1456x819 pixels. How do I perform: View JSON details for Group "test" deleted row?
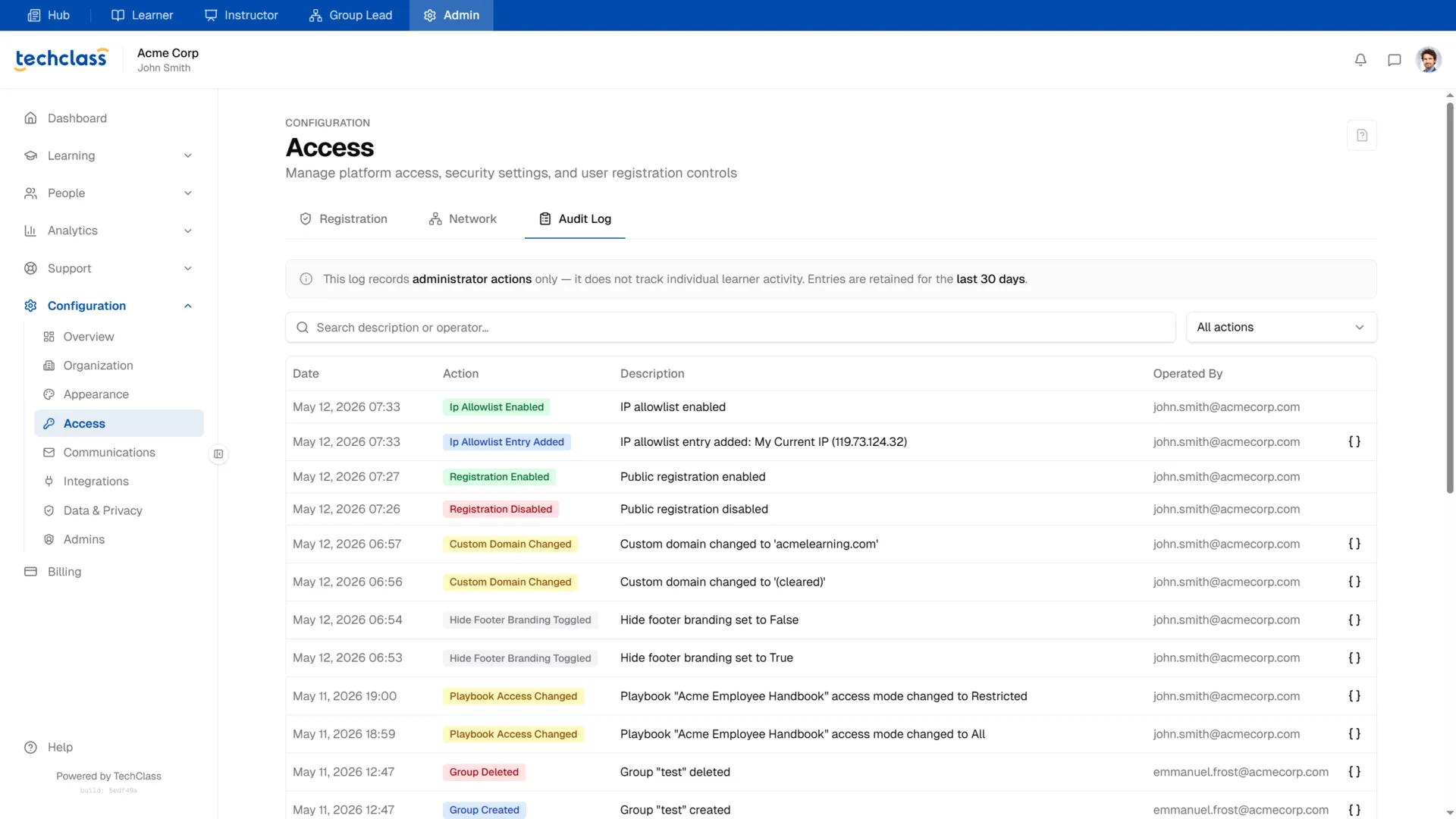tap(1354, 771)
